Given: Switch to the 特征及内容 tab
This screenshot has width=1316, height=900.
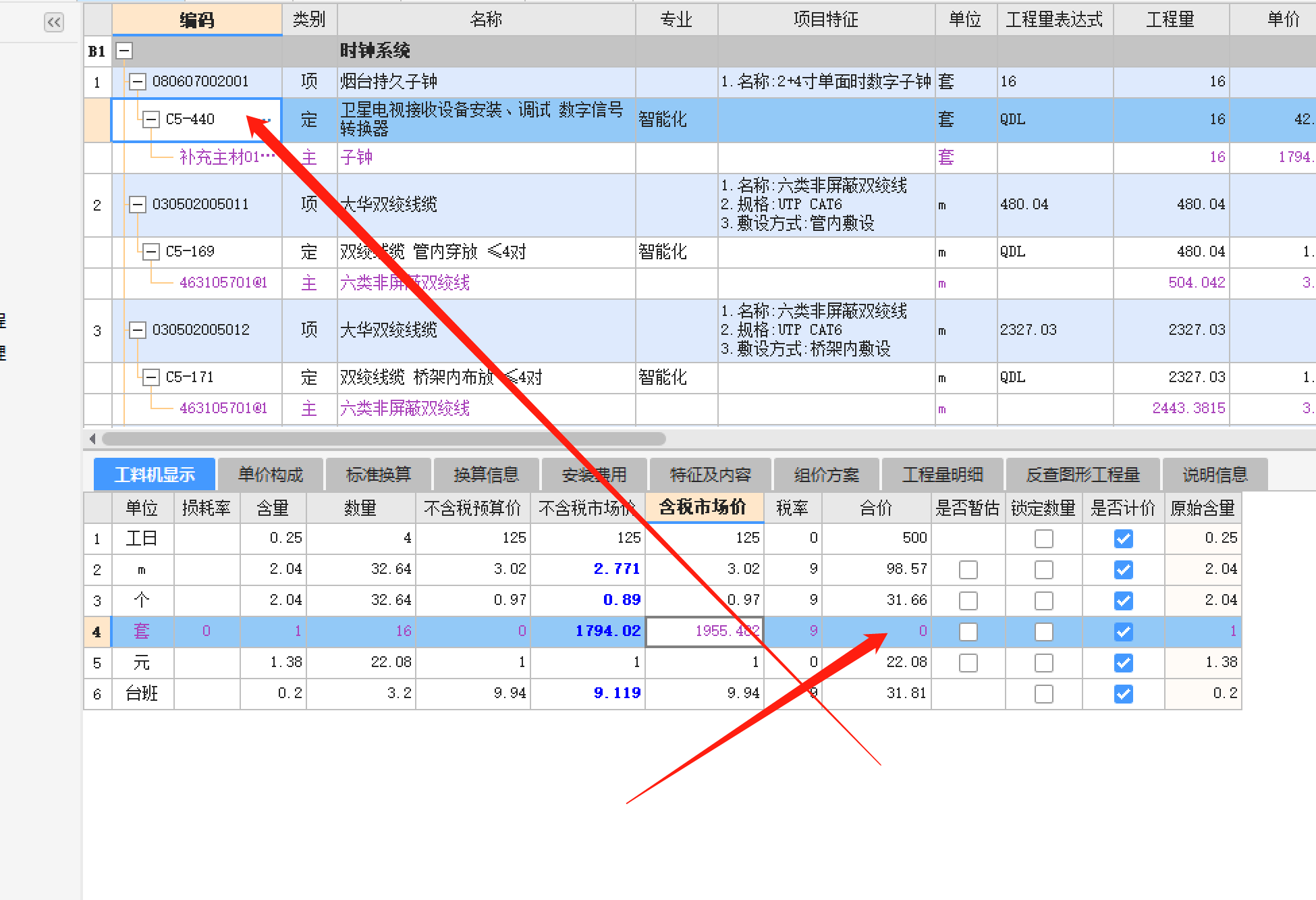Looking at the screenshot, I should coord(711,475).
